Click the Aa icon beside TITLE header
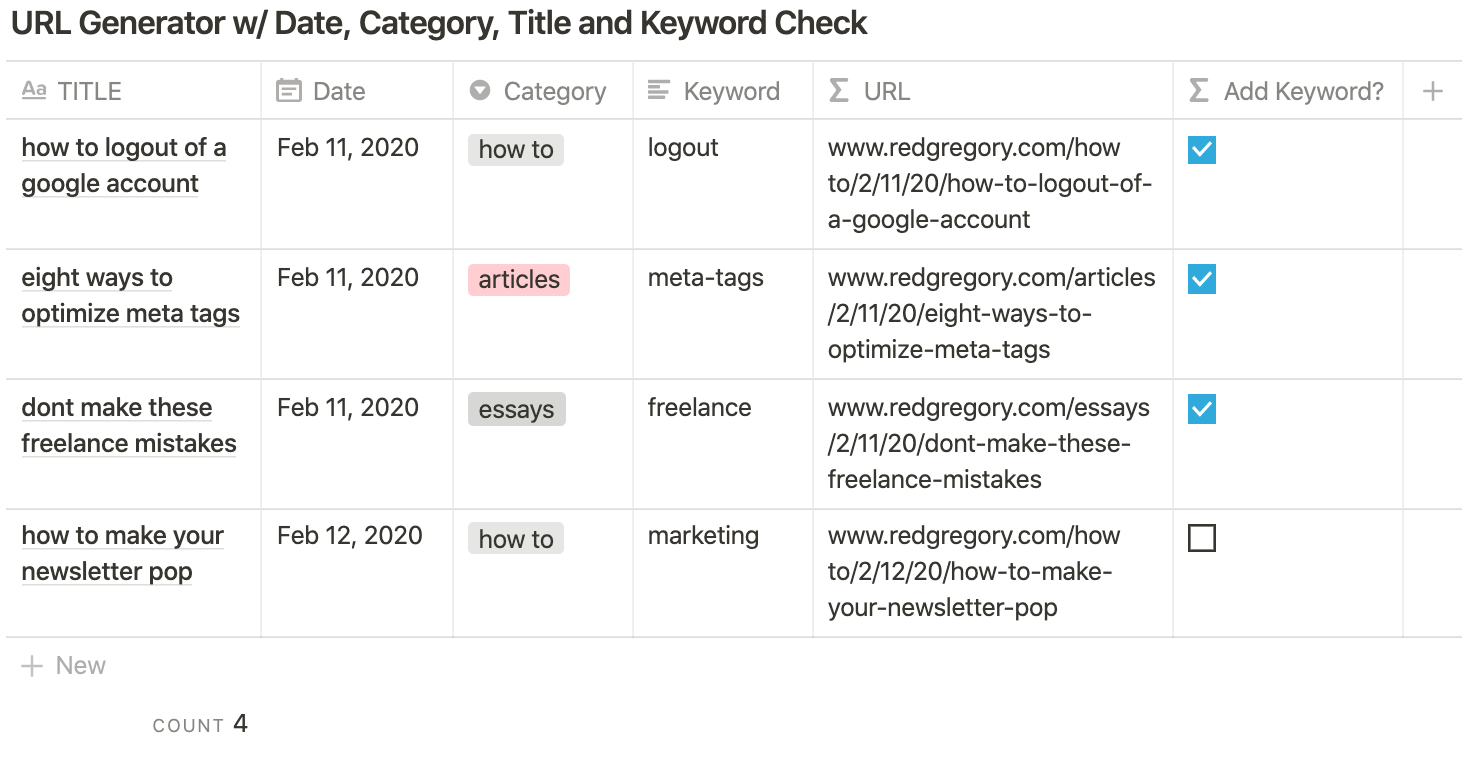 [x=34, y=91]
